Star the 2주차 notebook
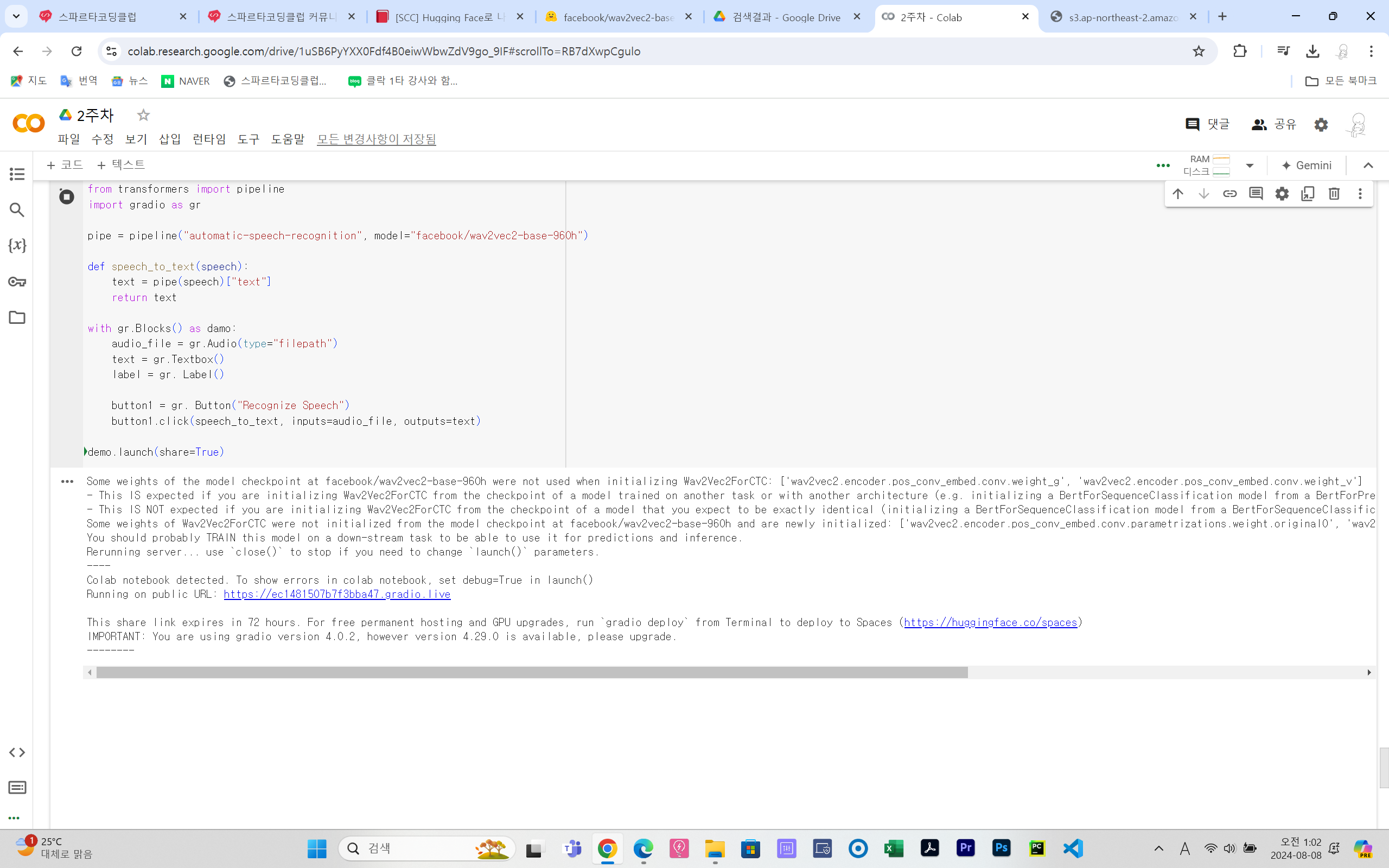Viewport: 1389px width, 868px height. [x=143, y=116]
